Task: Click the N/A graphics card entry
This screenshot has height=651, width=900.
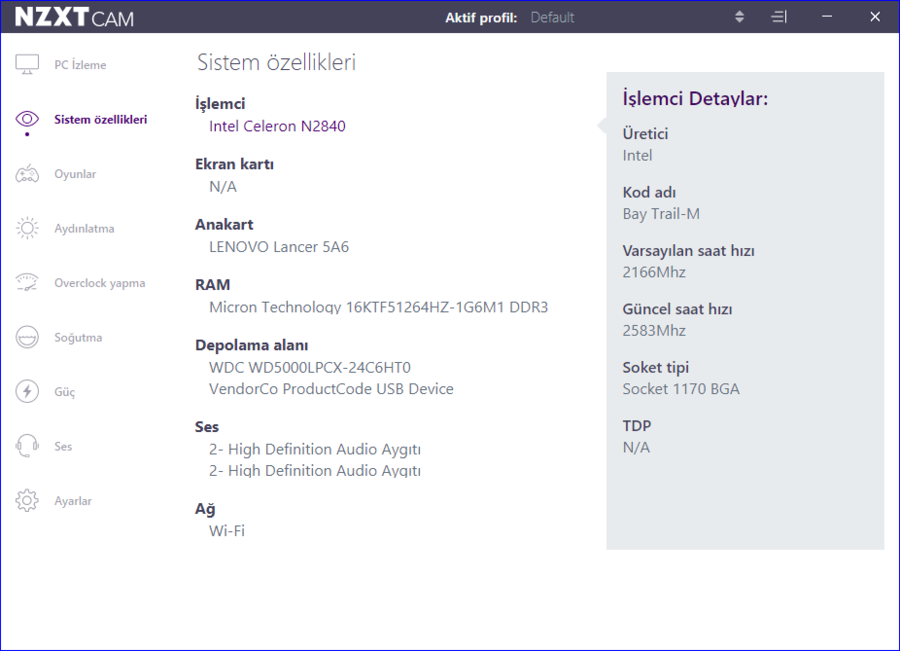Action: pyautogui.click(x=223, y=187)
